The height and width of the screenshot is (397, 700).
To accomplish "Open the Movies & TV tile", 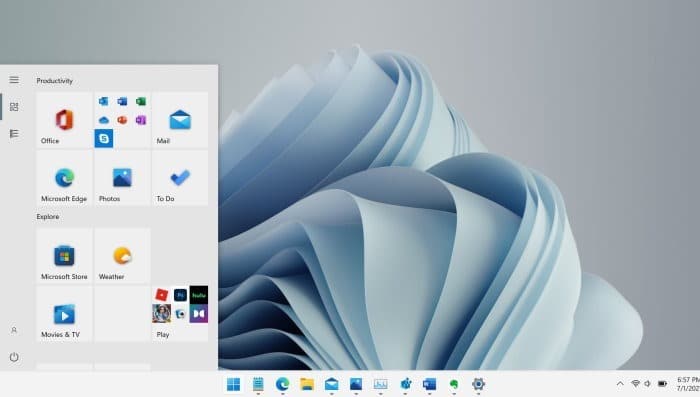I will (64, 313).
